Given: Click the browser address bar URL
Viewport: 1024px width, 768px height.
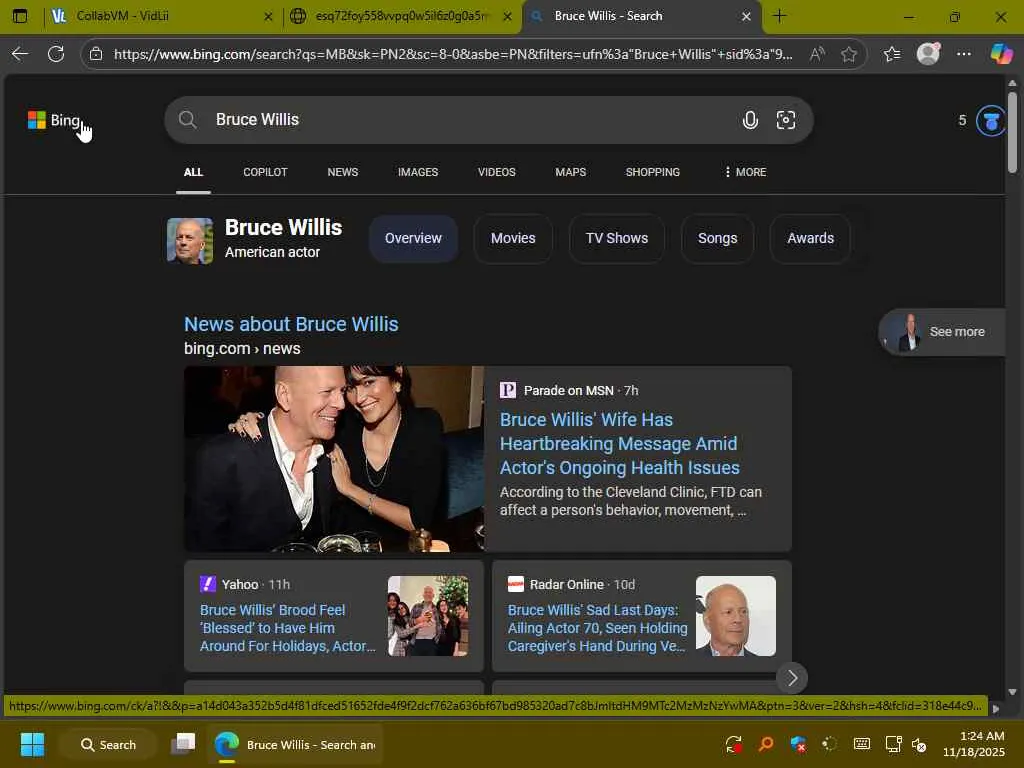Looking at the screenshot, I should 453,54.
